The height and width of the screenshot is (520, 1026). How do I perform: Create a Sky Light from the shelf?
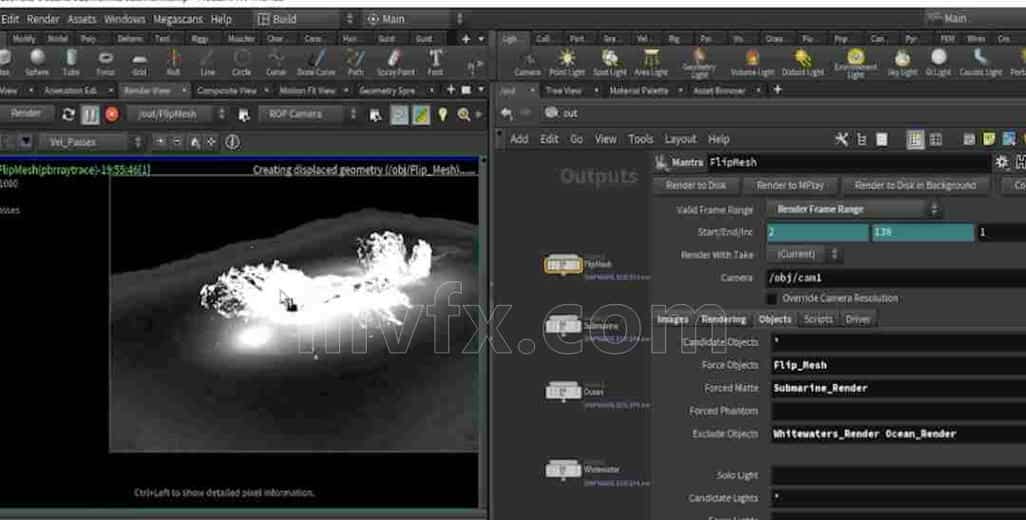click(902, 63)
